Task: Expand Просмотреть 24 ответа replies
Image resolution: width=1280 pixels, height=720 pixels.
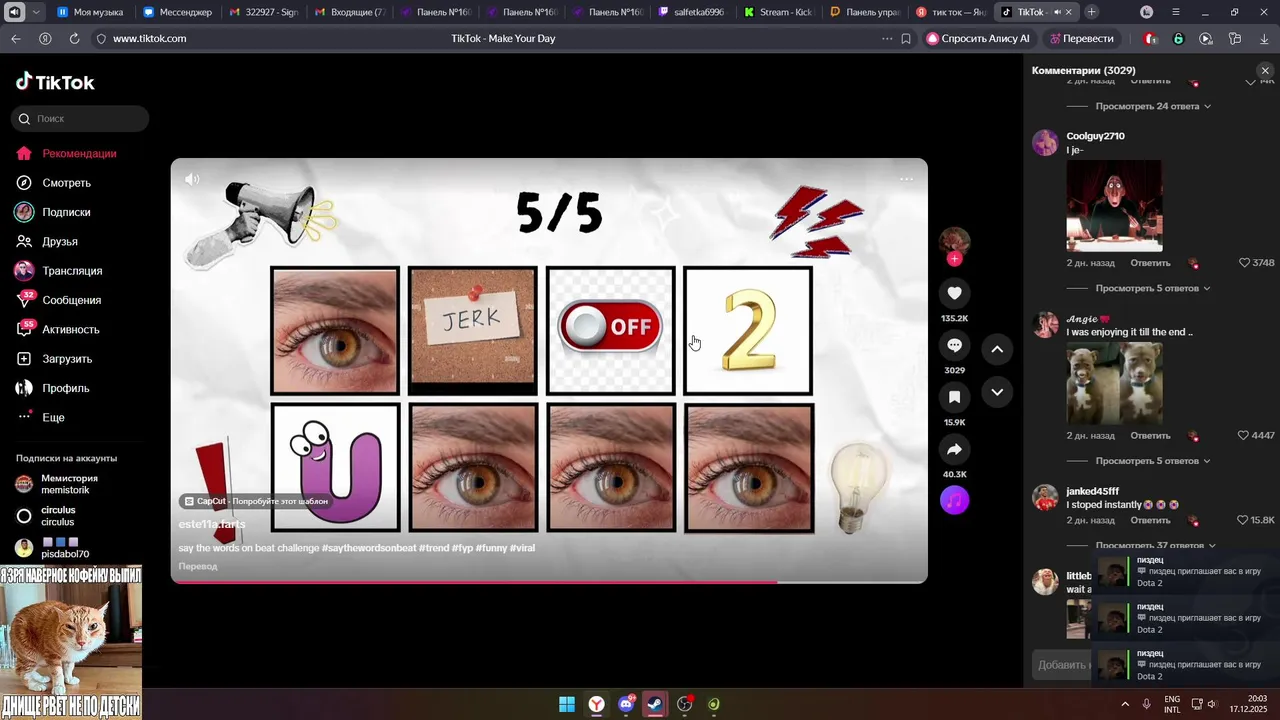Action: coord(1153,106)
